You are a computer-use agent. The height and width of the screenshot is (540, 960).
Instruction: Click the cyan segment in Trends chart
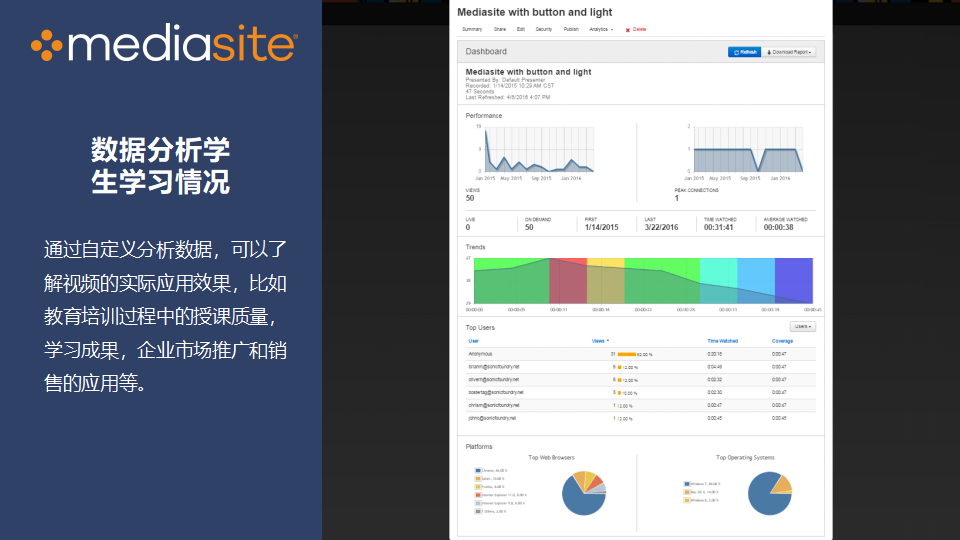718,280
